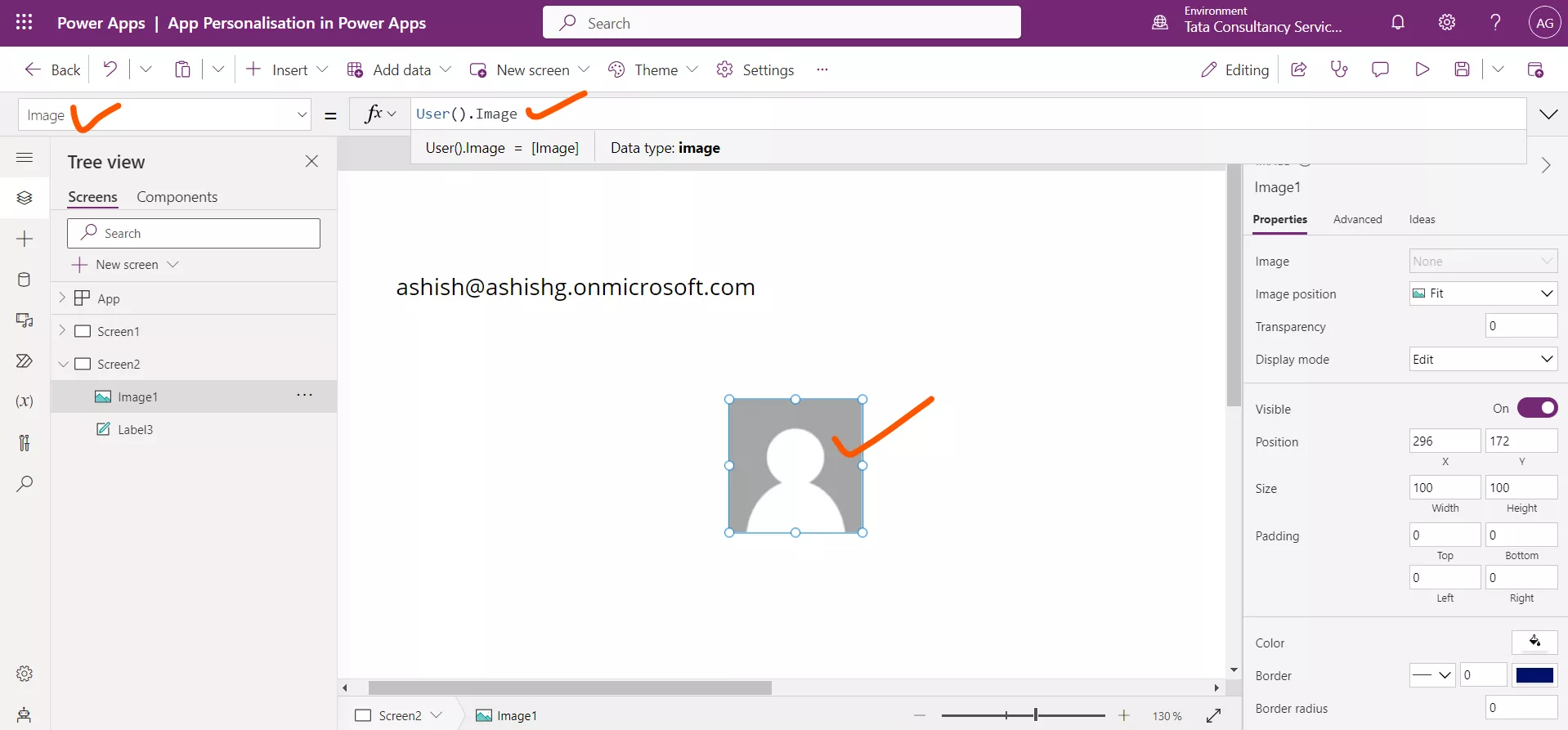This screenshot has height=730, width=1568.
Task: Switch to the Ideas tab
Action: click(x=1422, y=219)
